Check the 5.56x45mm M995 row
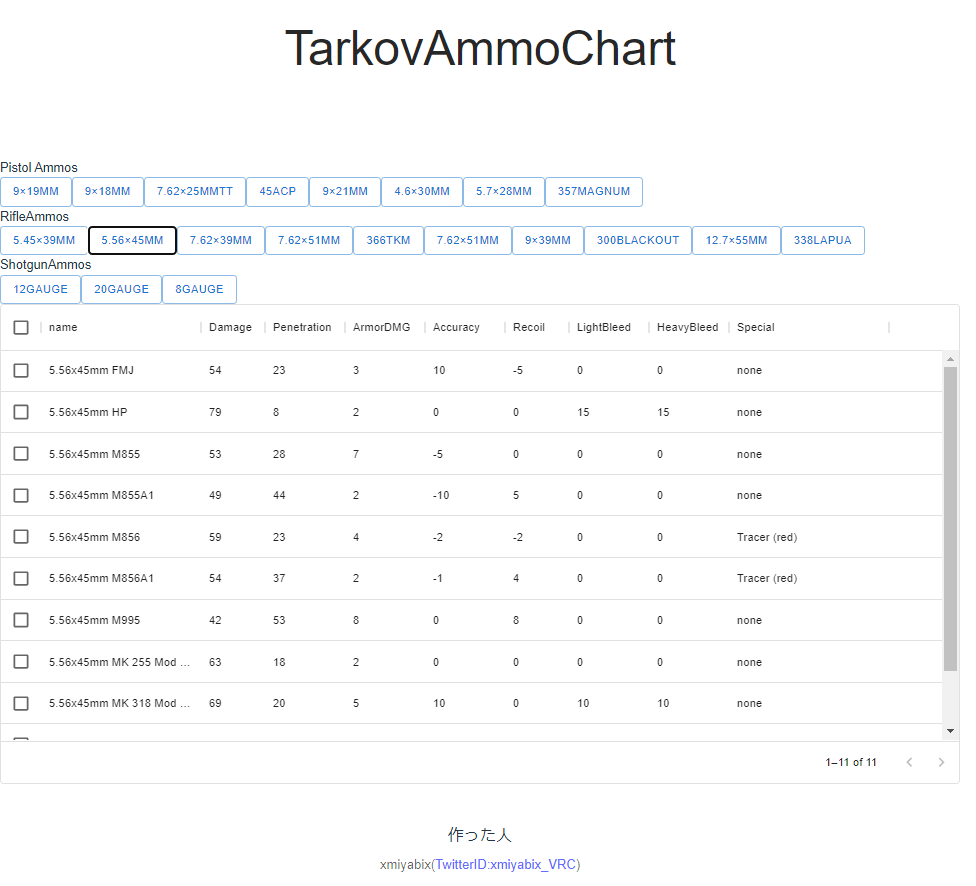 click(21, 620)
